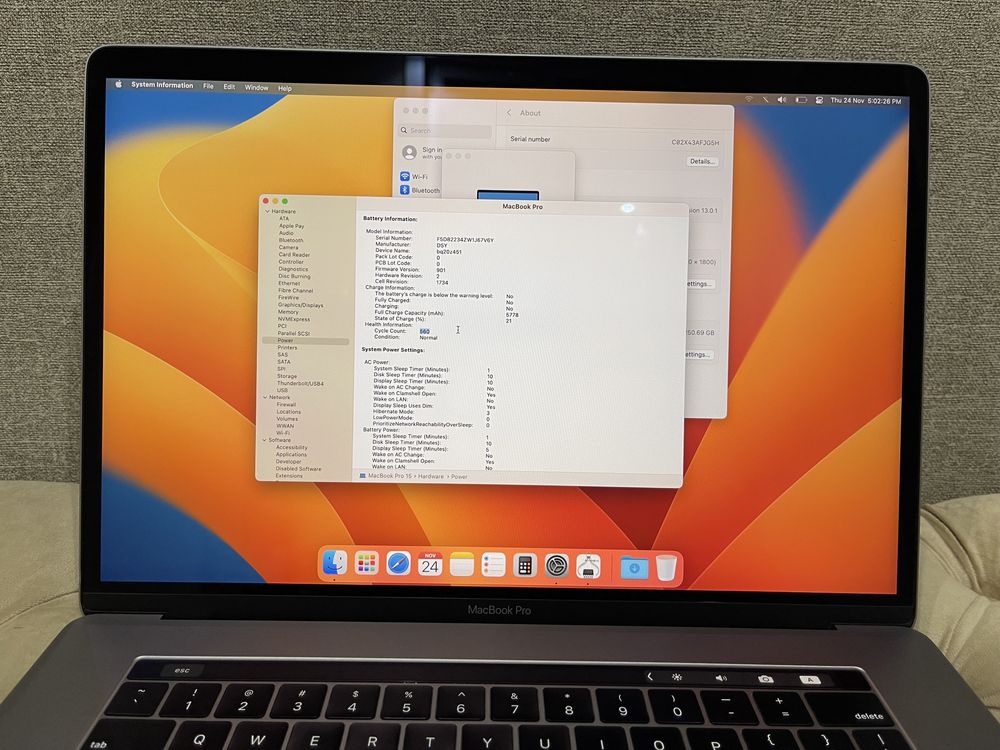Select Diagnostics in sidebar

[293, 269]
